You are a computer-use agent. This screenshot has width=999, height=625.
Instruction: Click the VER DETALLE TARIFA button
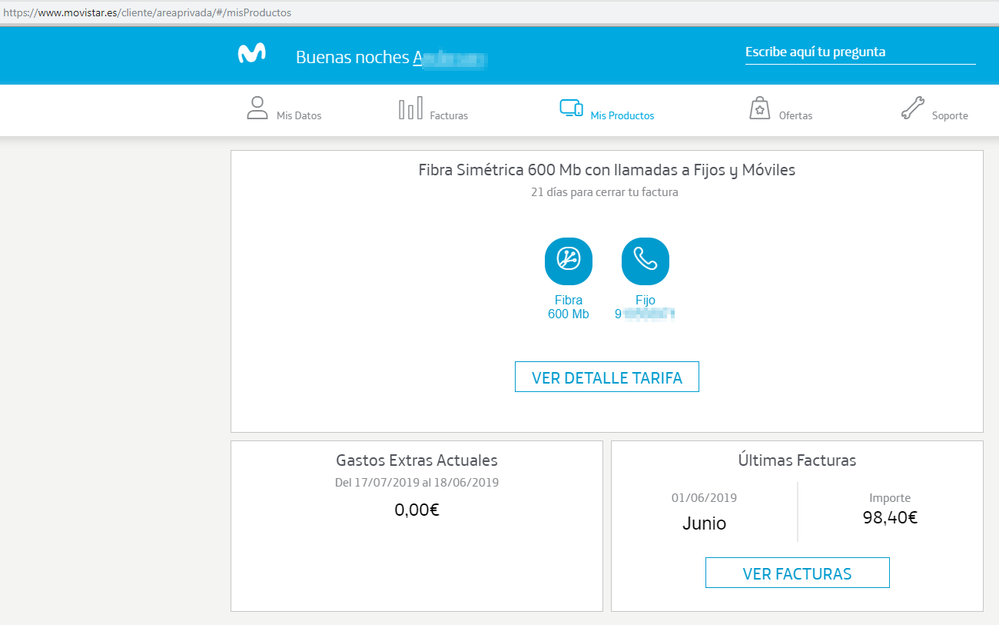point(606,377)
